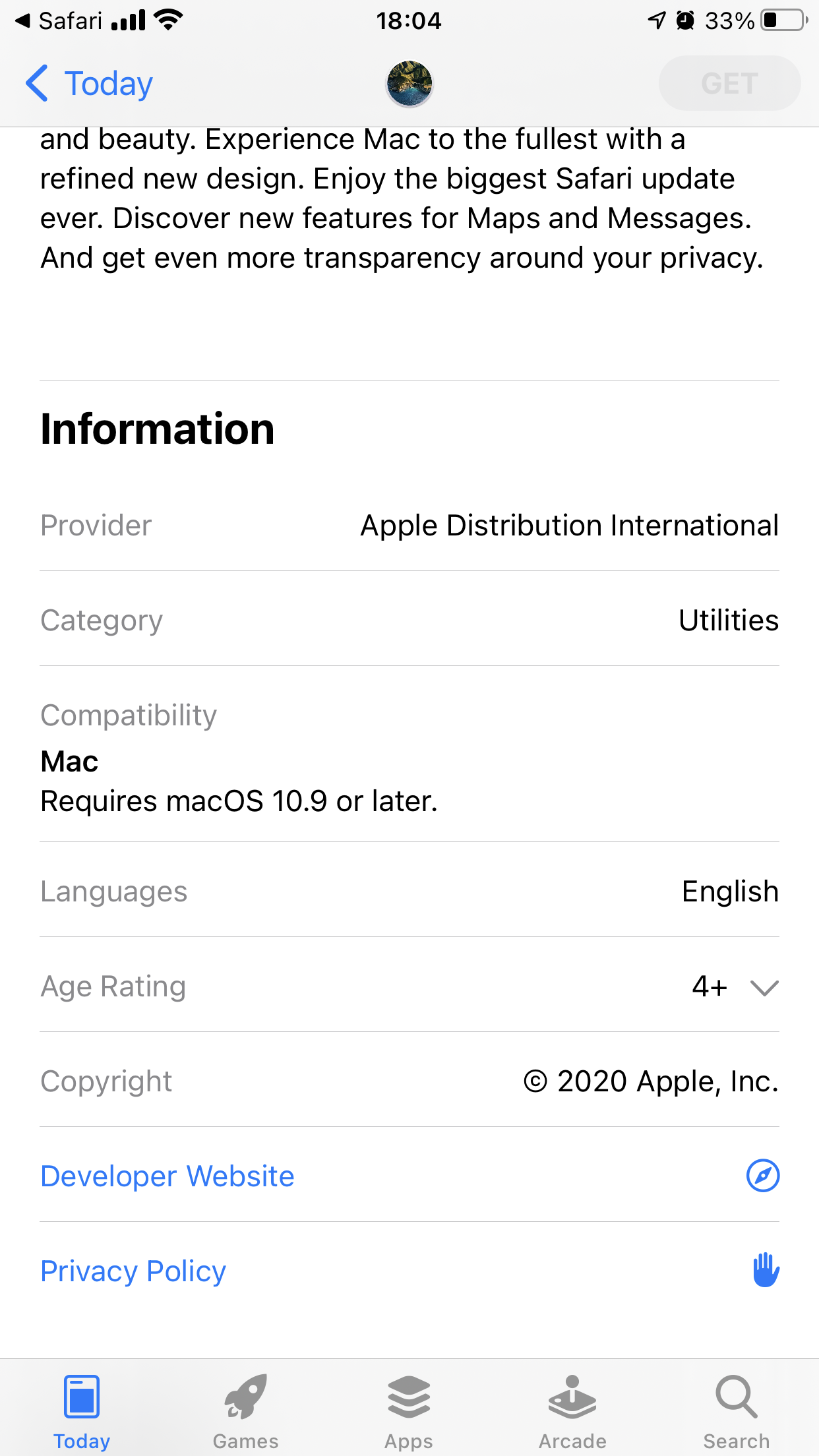Tap the back chevron icon
819x1456 pixels.
[x=37, y=84]
